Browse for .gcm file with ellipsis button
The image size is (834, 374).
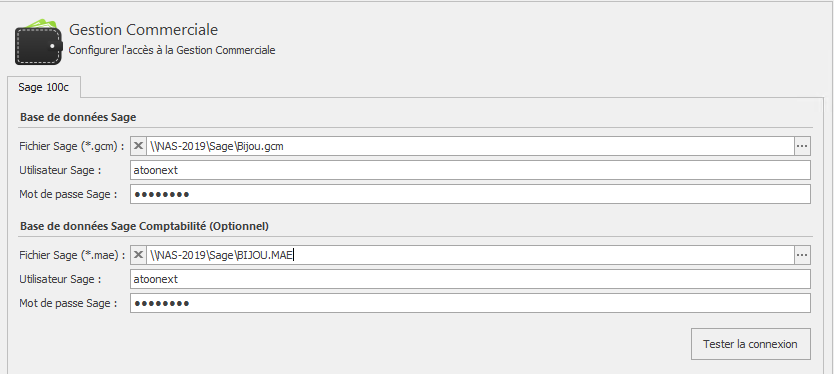802,146
